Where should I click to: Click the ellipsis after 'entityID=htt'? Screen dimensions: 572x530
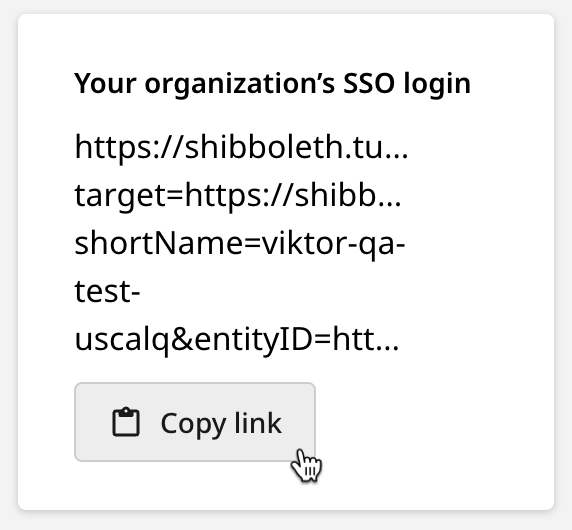[387, 347]
